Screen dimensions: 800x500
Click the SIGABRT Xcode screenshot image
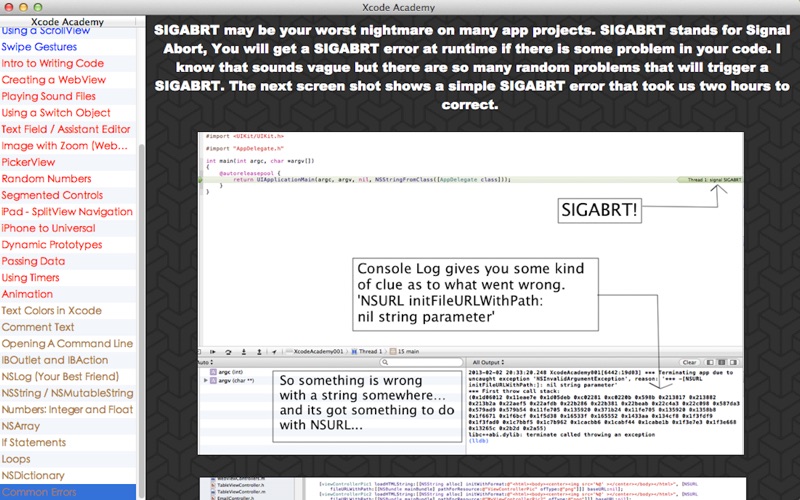470,293
